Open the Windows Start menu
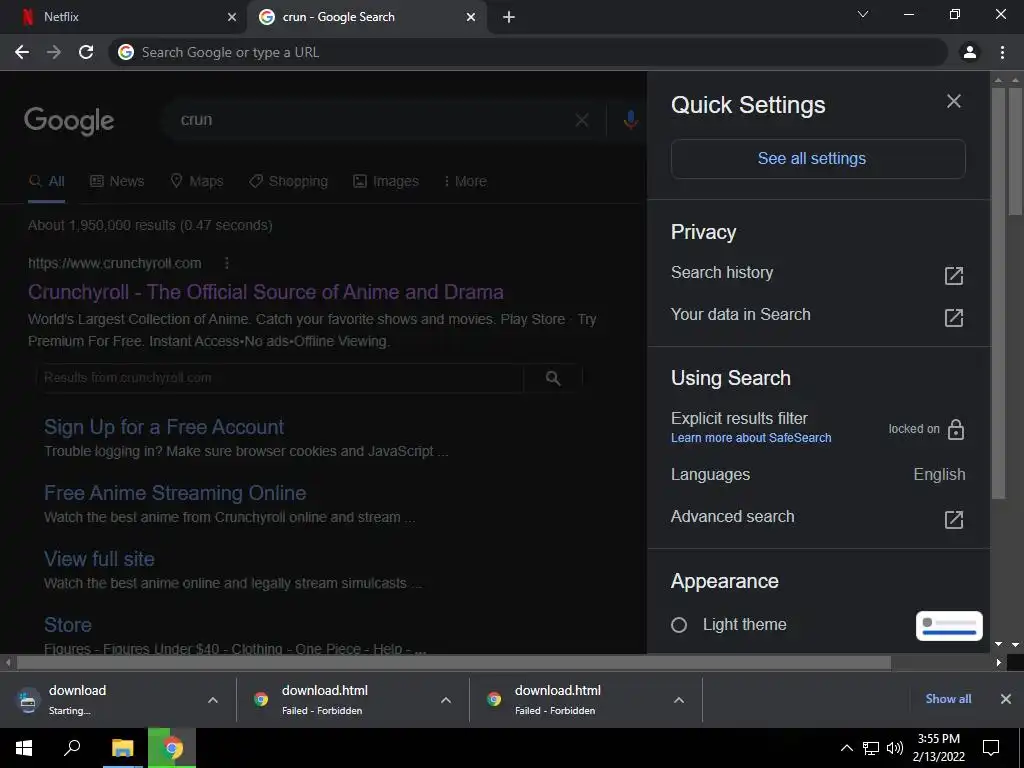Viewport: 1024px width, 768px height. (24, 748)
